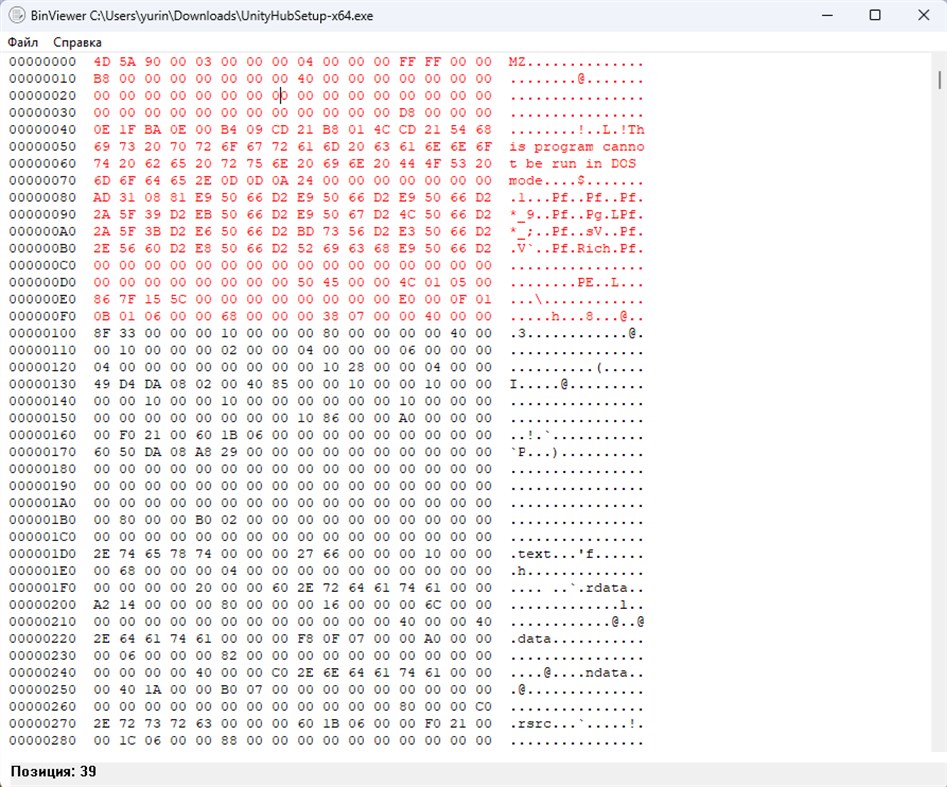Select offset 00000270 in the address column
Image resolution: width=947 pixels, height=787 pixels.
[x=42, y=724]
